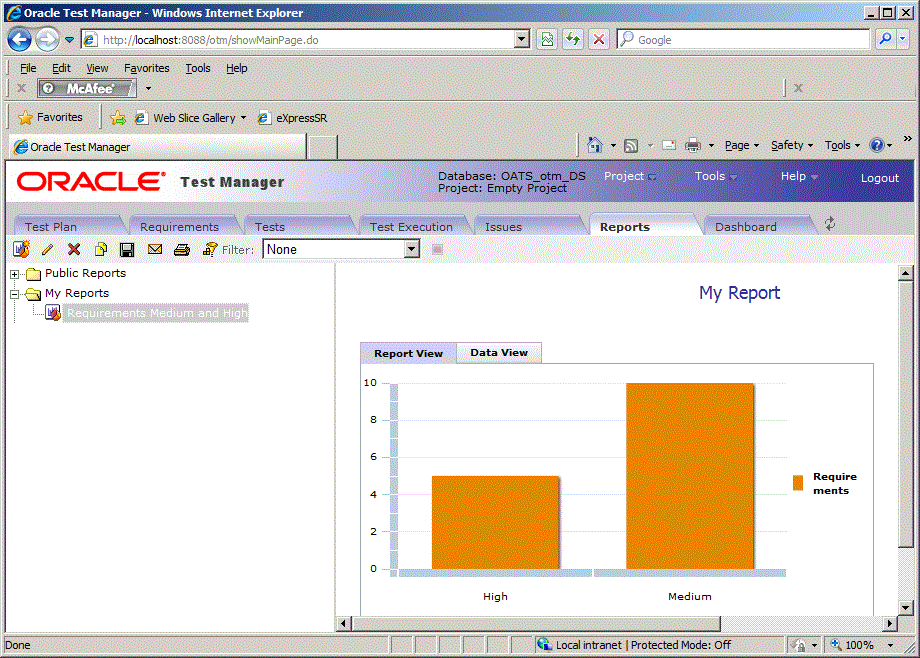The width and height of the screenshot is (920, 658).
Task: Click the vertical scrollbar down arrow
Action: point(906,609)
